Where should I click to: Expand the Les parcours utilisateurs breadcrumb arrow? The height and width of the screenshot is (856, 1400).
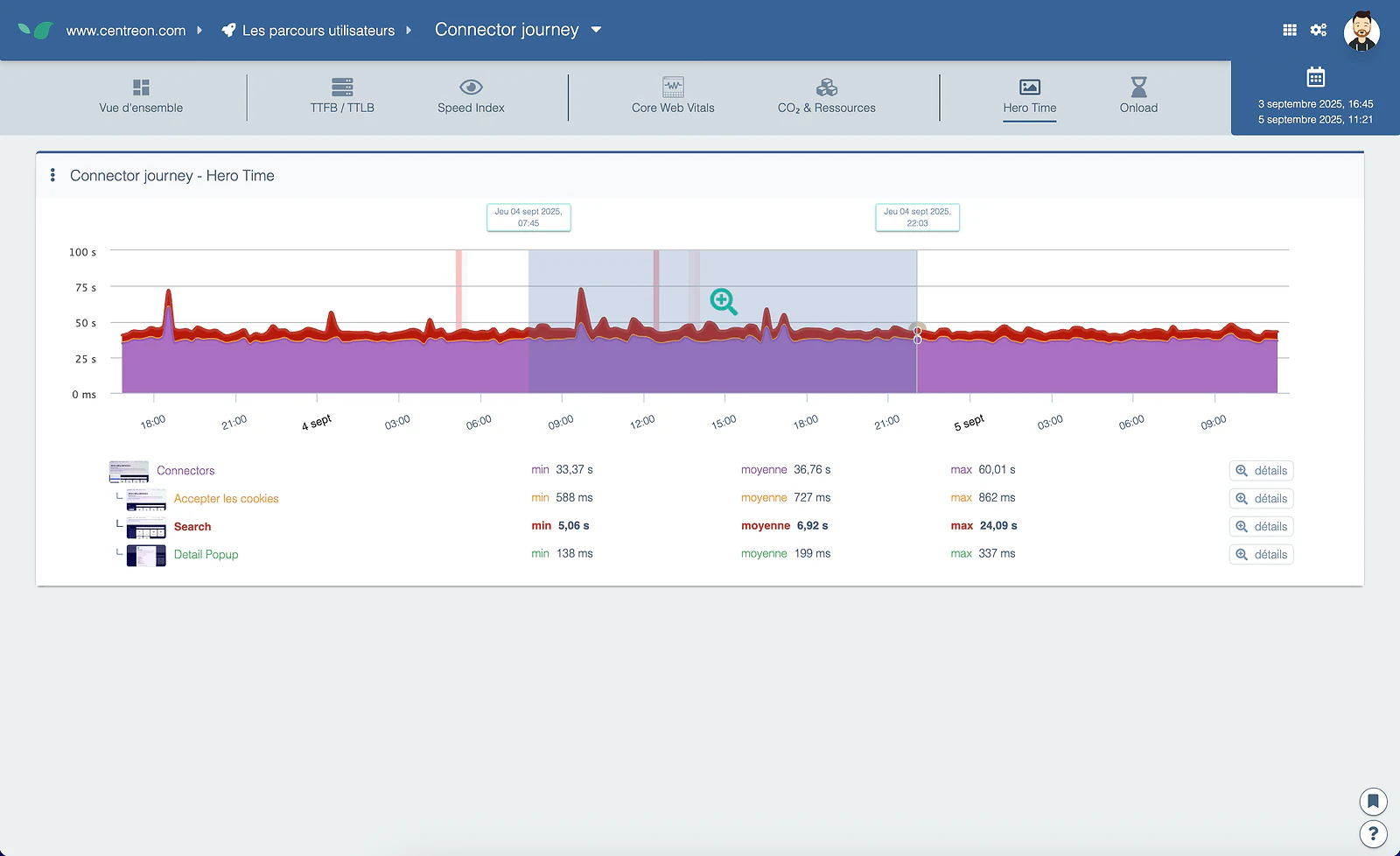point(408,31)
